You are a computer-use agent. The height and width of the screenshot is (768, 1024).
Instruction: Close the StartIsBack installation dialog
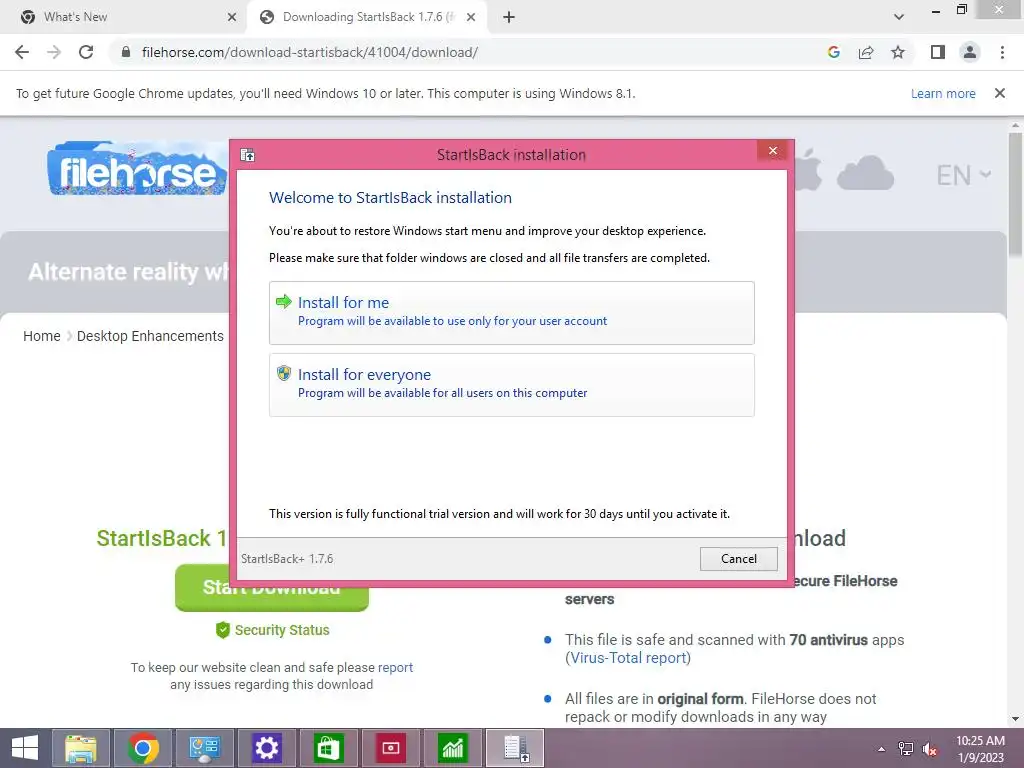tap(773, 151)
